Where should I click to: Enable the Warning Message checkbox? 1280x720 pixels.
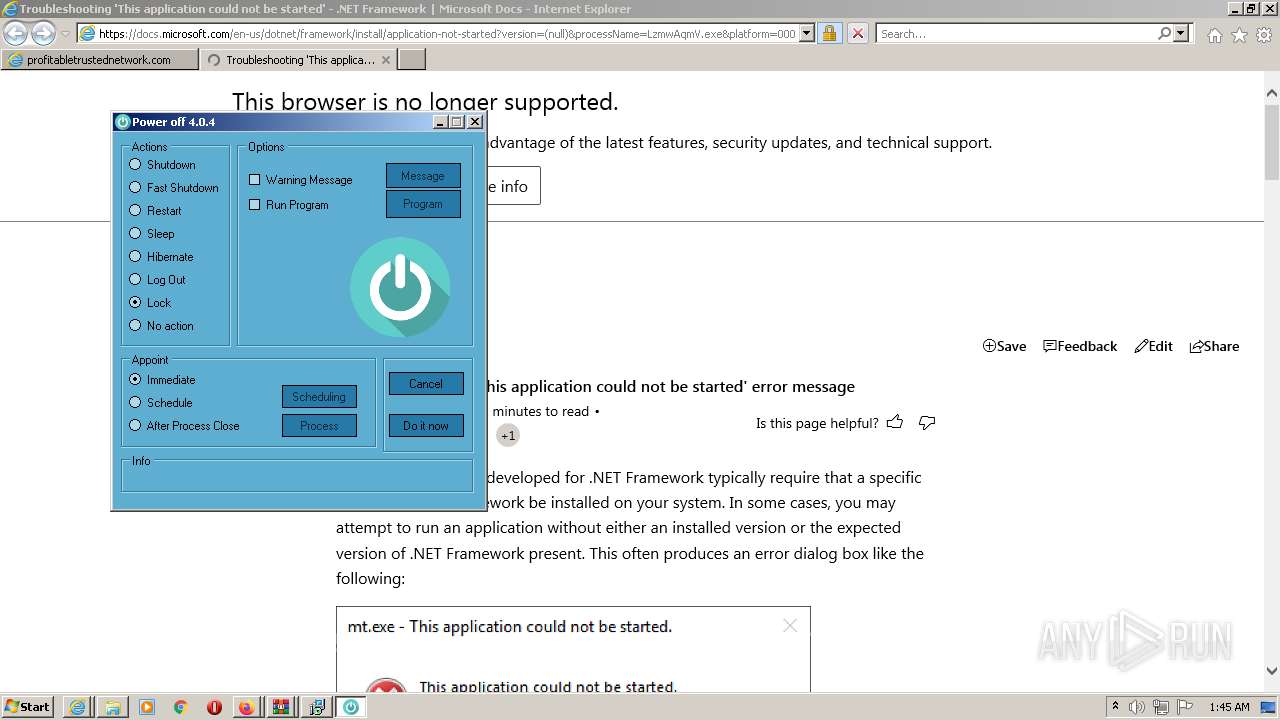pyautogui.click(x=254, y=180)
